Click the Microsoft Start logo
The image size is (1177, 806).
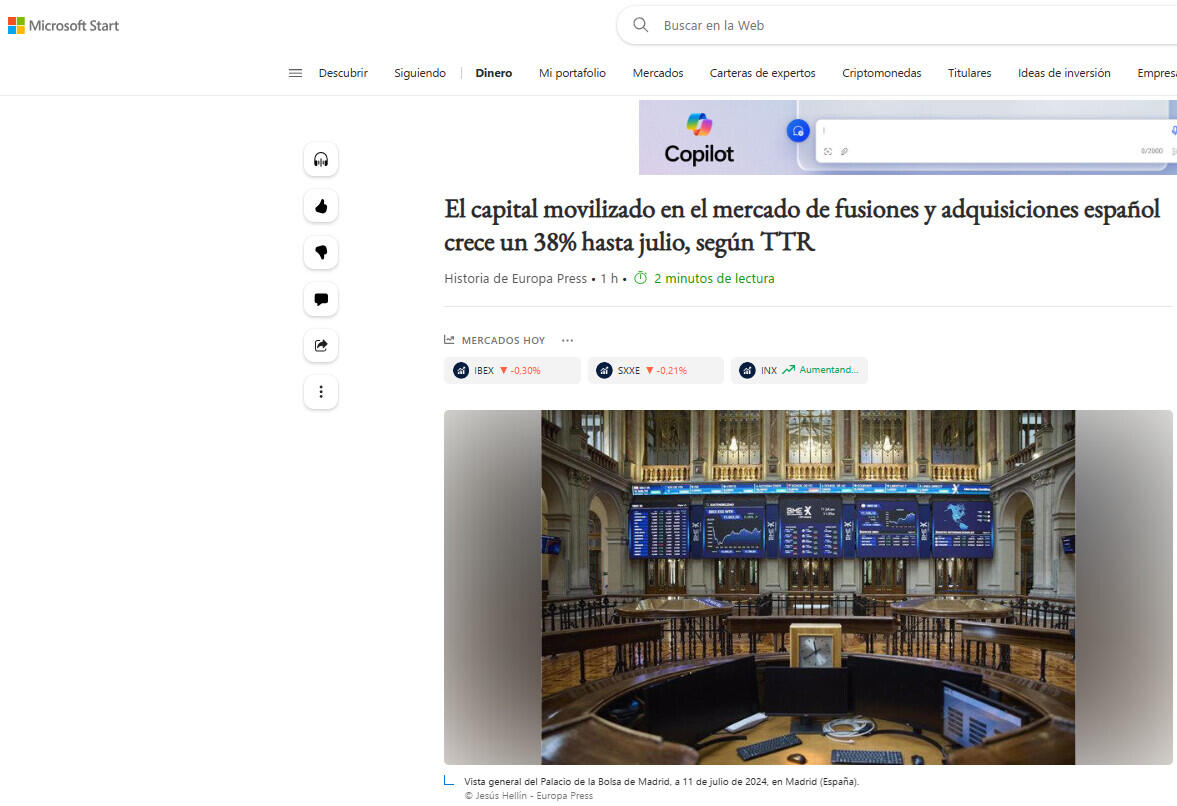pos(64,26)
